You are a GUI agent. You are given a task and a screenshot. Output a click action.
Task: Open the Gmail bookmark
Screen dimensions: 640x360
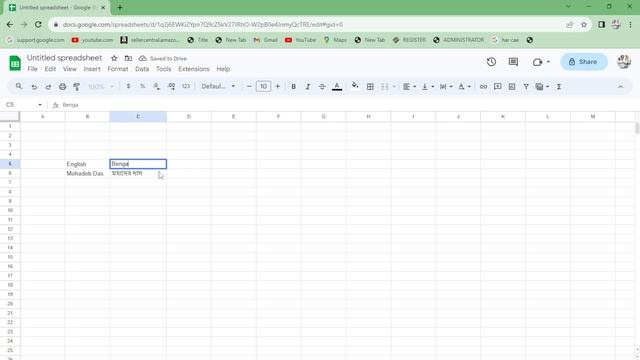265,40
